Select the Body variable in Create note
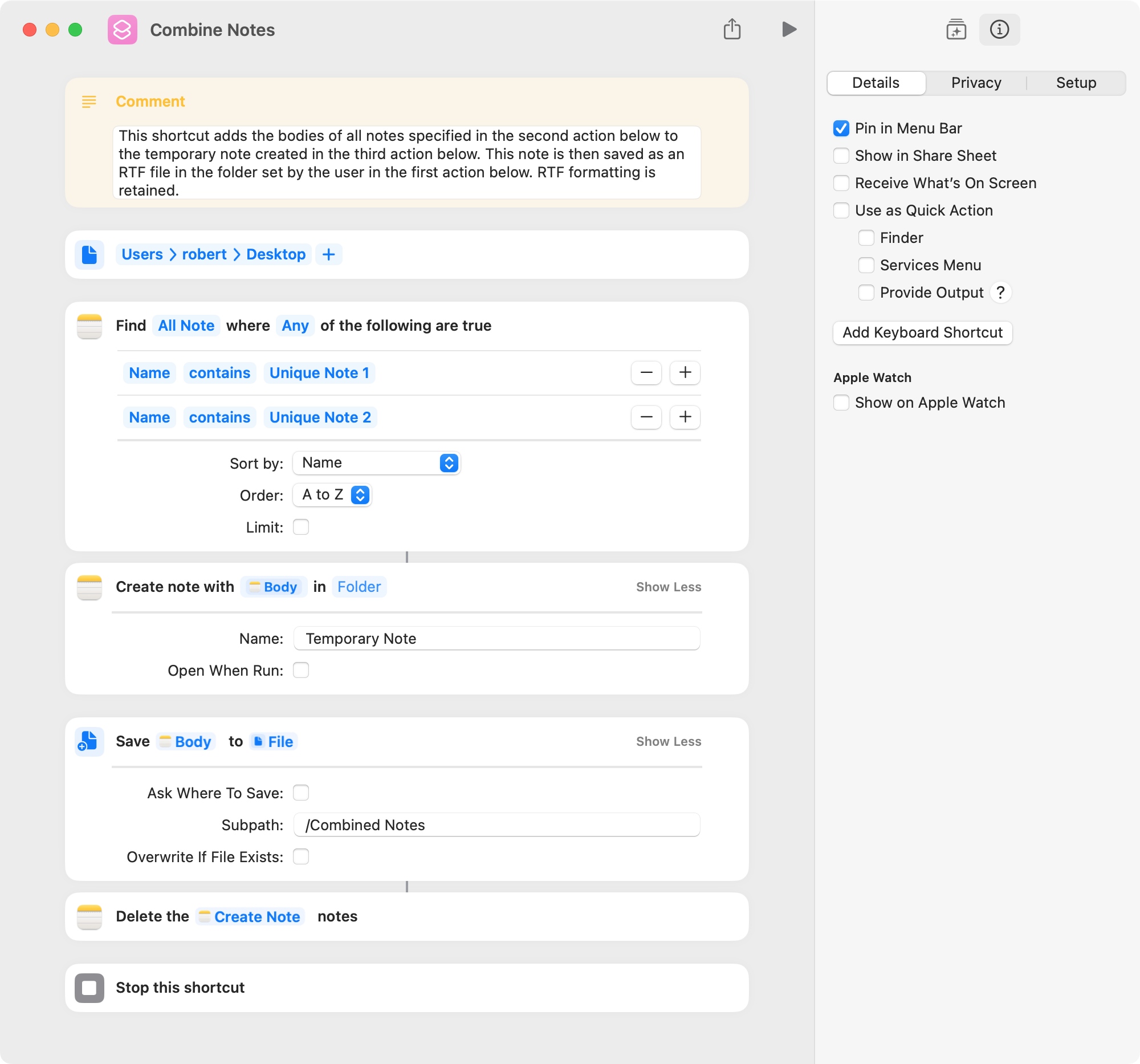This screenshot has height=1064, width=1140. click(x=274, y=587)
